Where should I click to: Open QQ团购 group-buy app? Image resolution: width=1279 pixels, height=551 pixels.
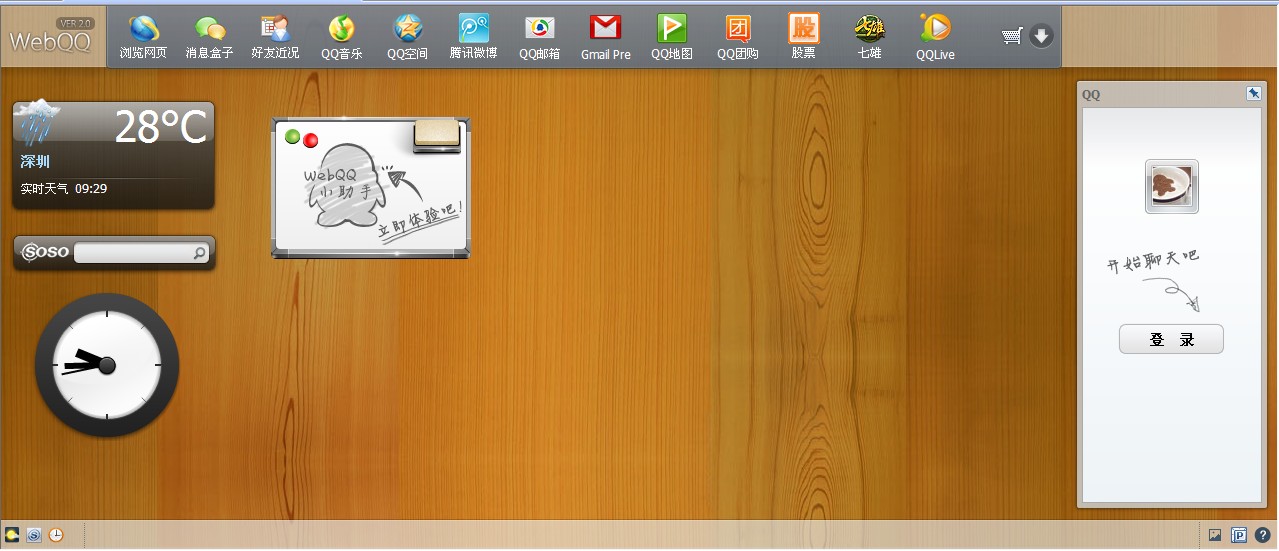coord(738,37)
